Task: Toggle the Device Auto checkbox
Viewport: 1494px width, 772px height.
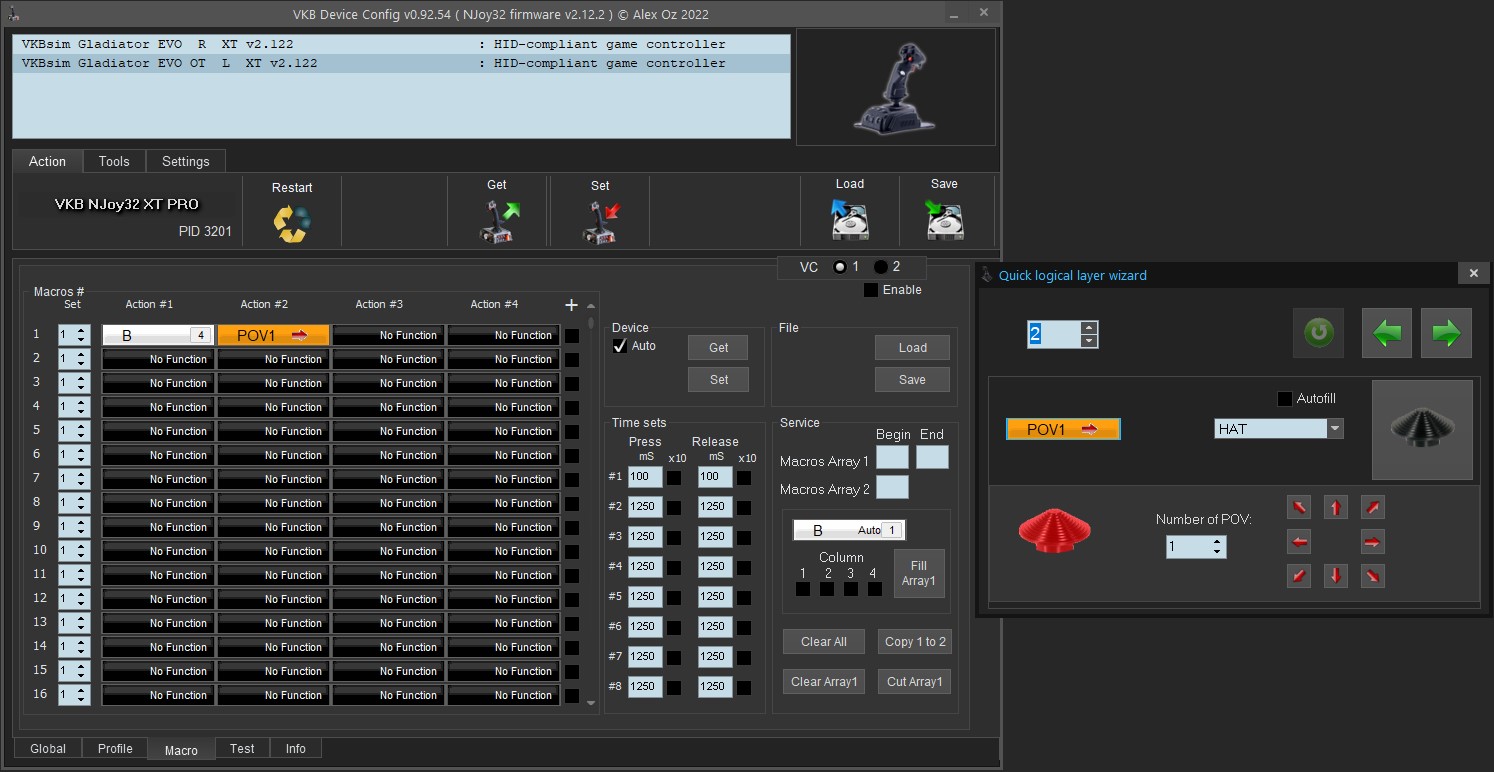Action: pyautogui.click(x=620, y=346)
